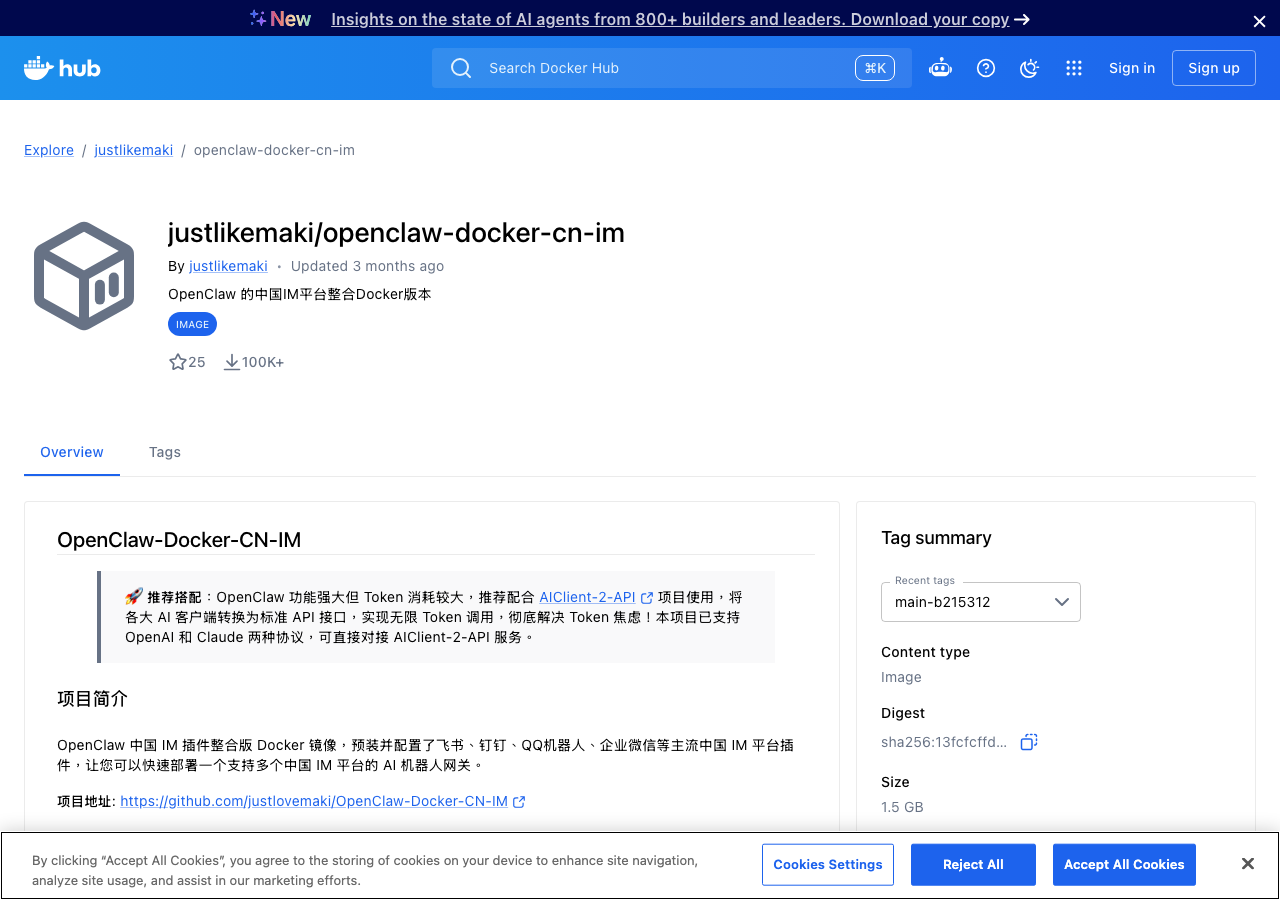Open justlikemaki breadcrumb link

coord(134,150)
